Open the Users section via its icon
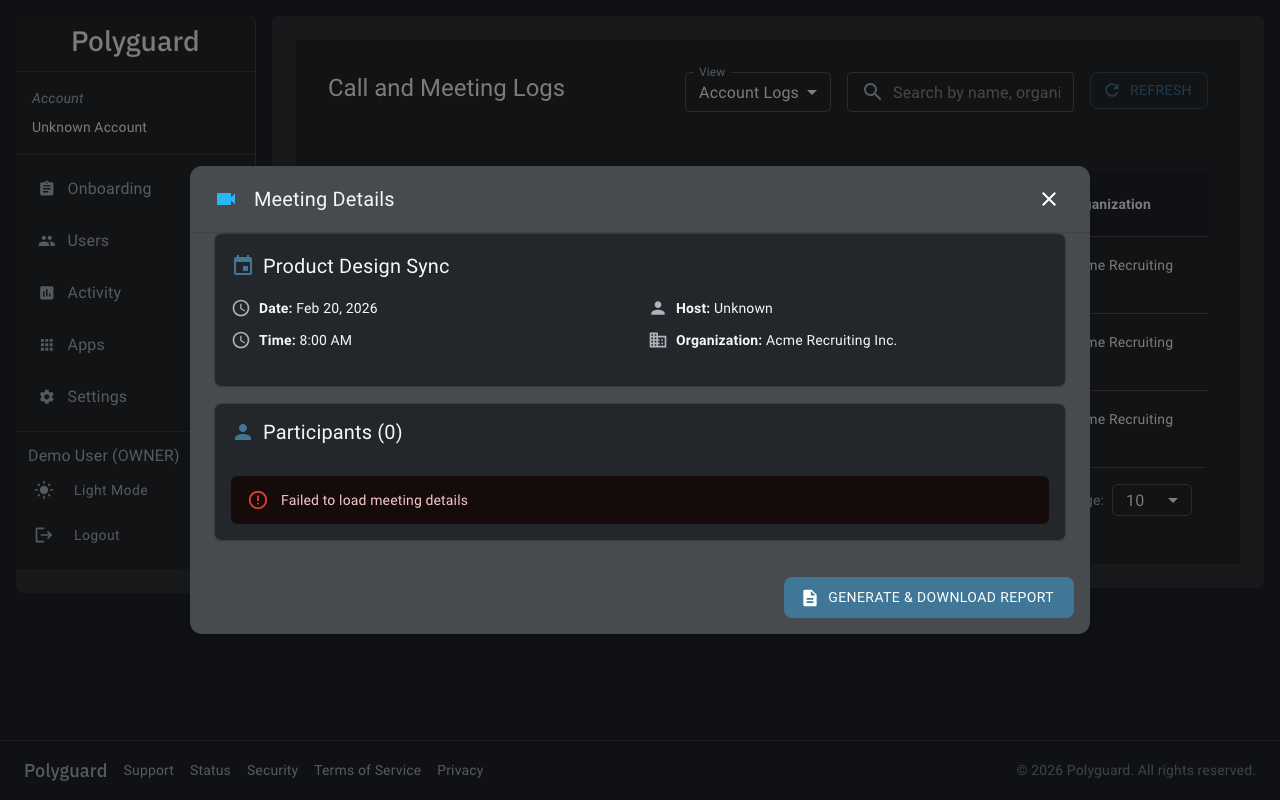The image size is (1280, 800). 46,240
